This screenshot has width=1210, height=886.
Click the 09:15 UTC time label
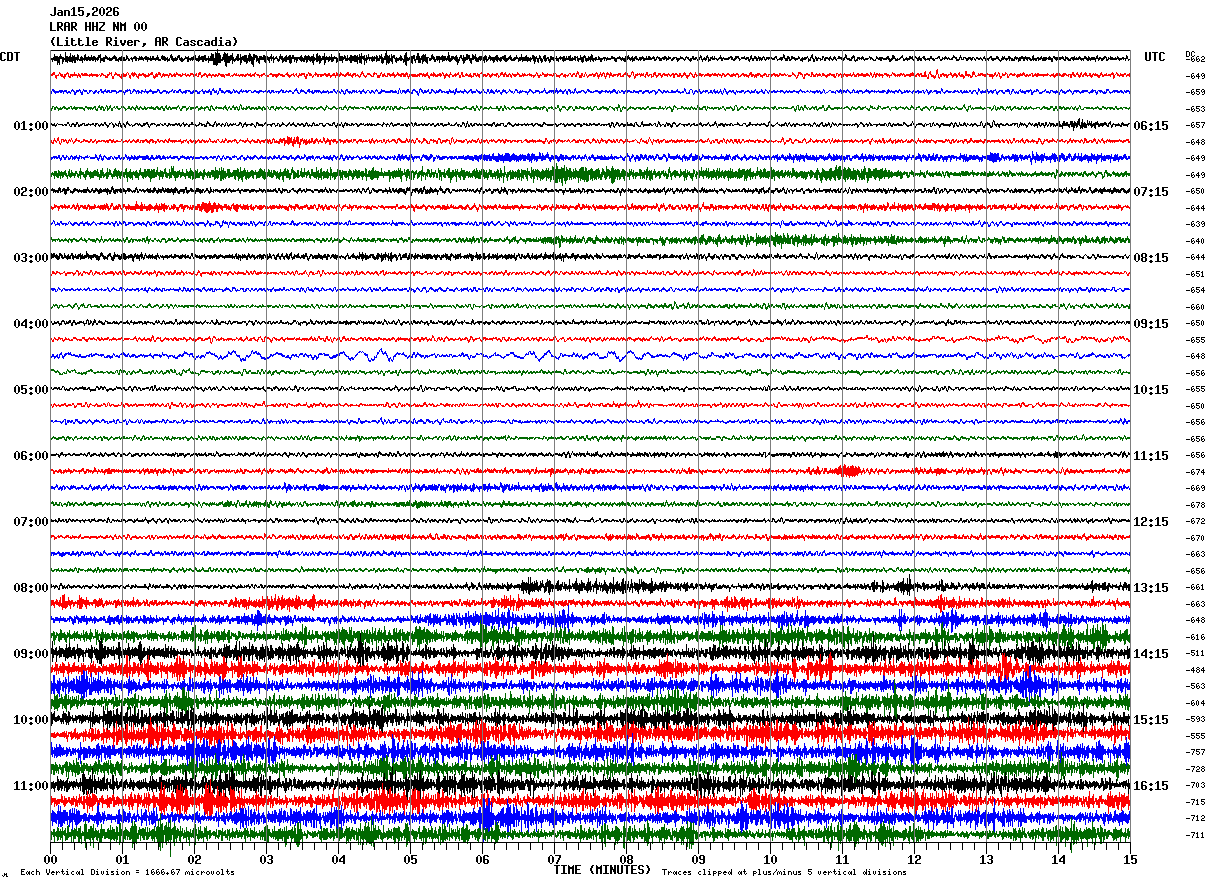tap(1151, 324)
